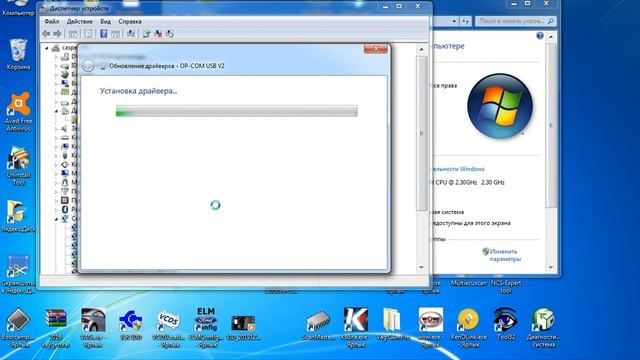640x360 pixels.
Task: Select NCS-Expert tool desktop label
Action: (506, 287)
